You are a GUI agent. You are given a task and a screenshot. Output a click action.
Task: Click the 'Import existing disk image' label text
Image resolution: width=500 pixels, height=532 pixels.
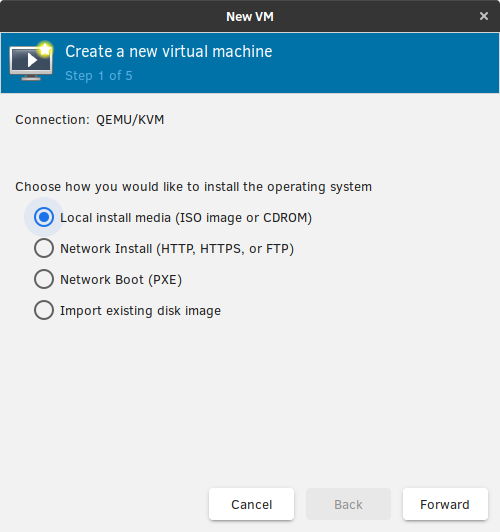click(x=140, y=311)
